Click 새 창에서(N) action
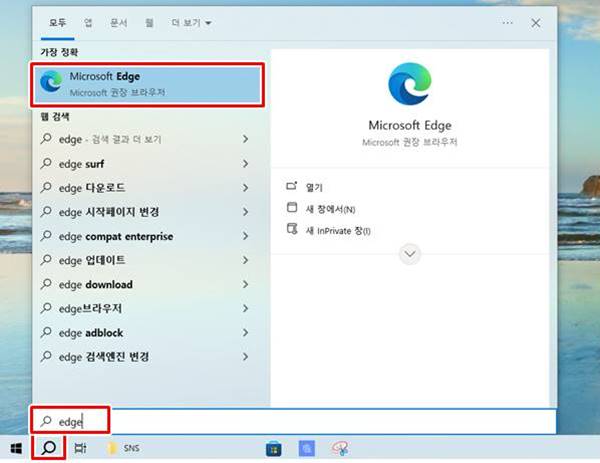 (x=331, y=209)
